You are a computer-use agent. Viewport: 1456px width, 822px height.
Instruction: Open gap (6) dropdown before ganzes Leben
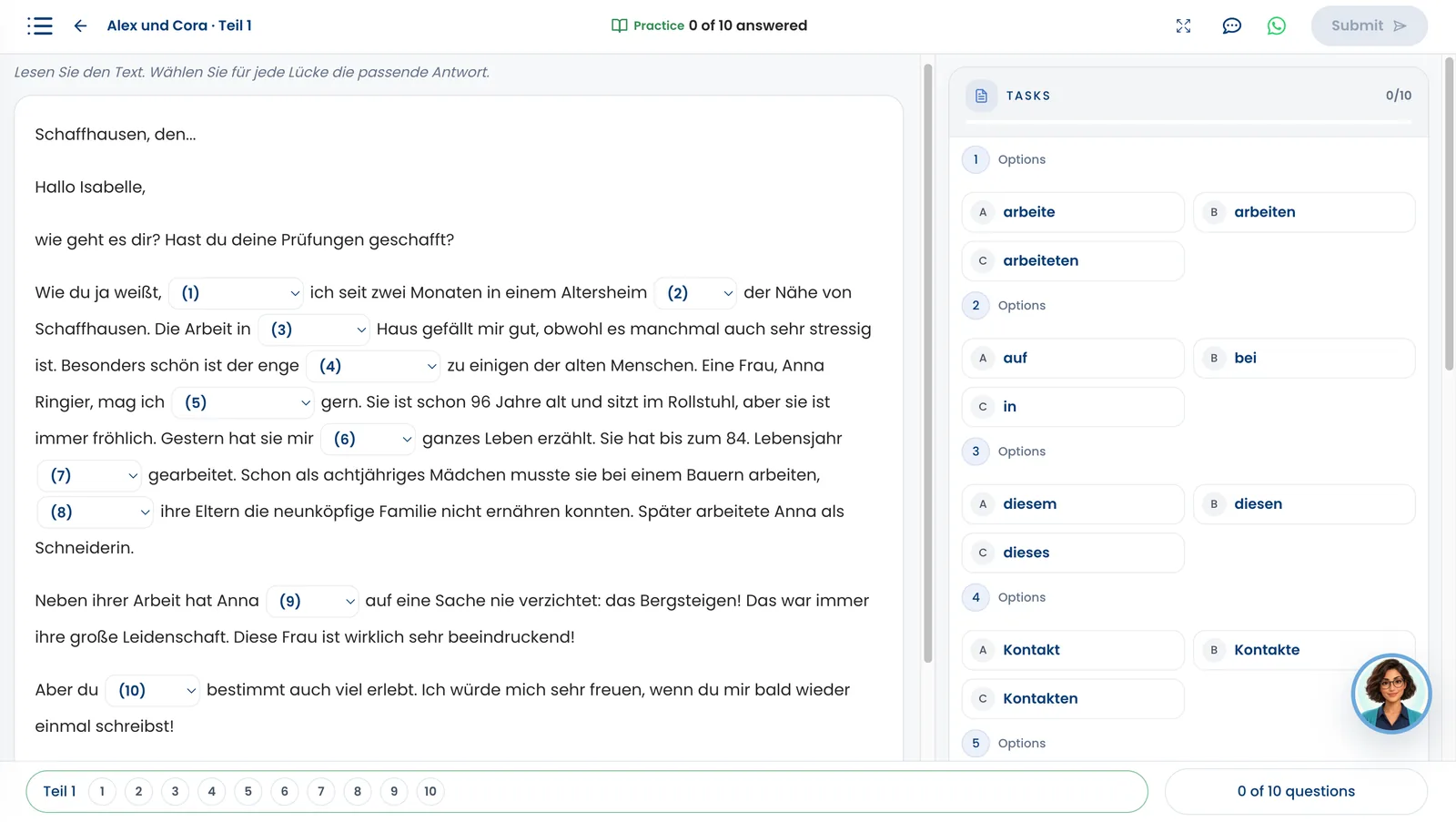tap(369, 439)
